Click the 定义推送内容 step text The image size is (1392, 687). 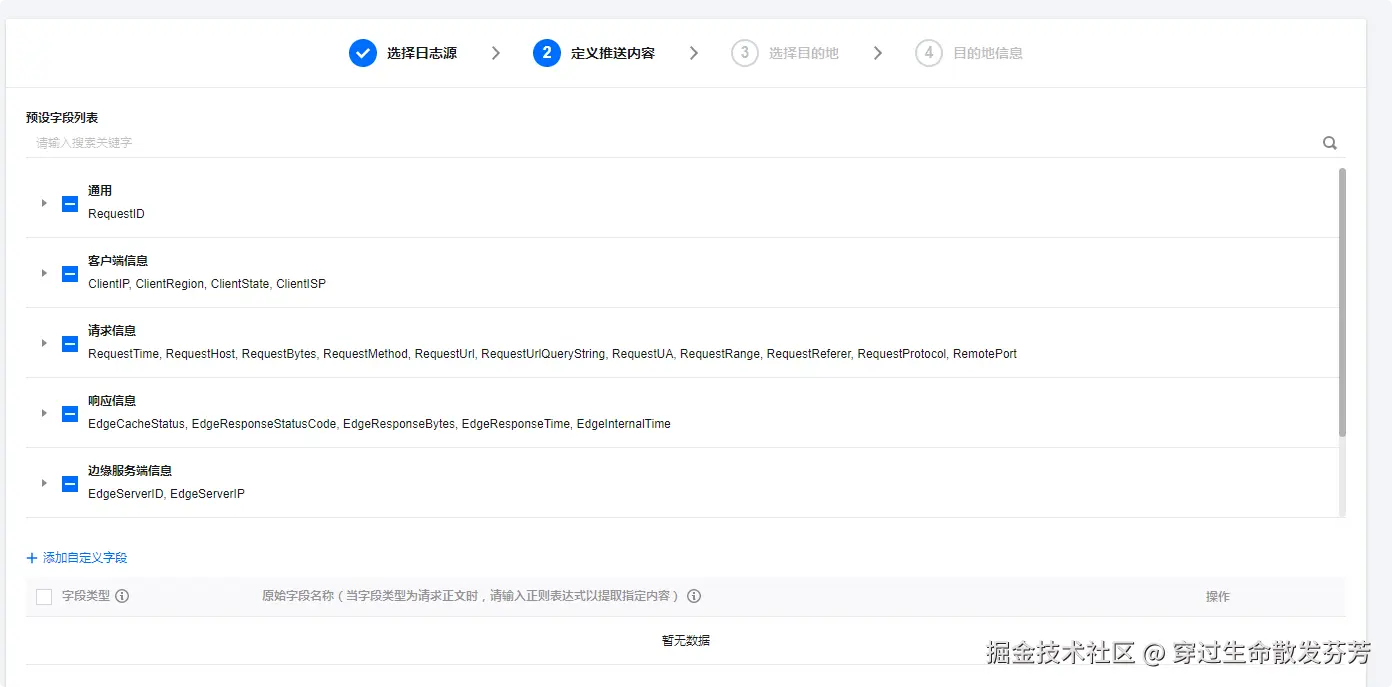click(x=611, y=52)
